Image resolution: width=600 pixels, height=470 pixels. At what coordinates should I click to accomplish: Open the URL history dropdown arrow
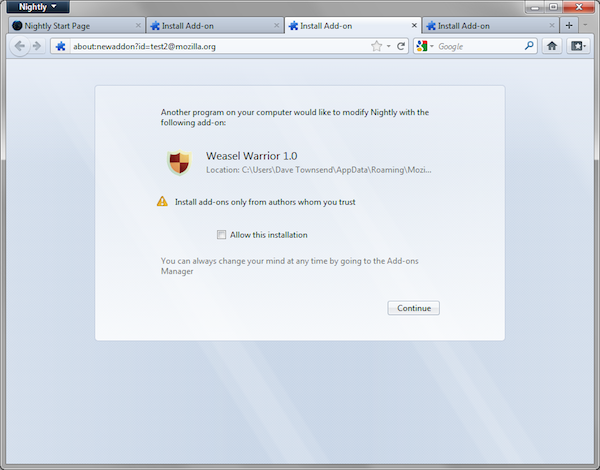(388, 46)
